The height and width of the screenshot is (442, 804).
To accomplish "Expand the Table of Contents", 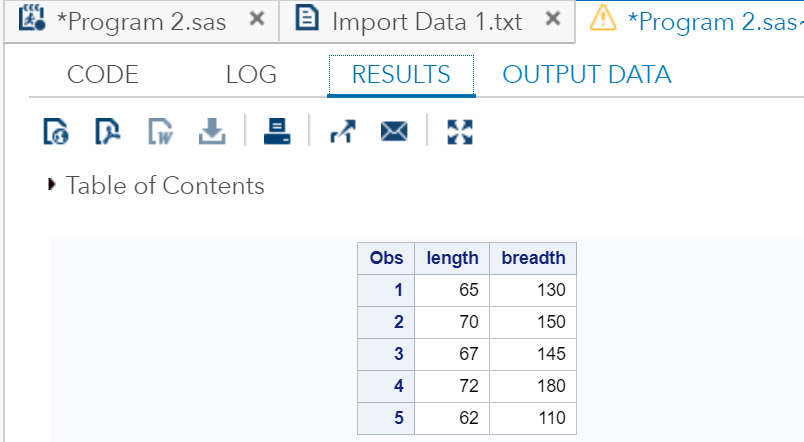I will click(x=52, y=185).
